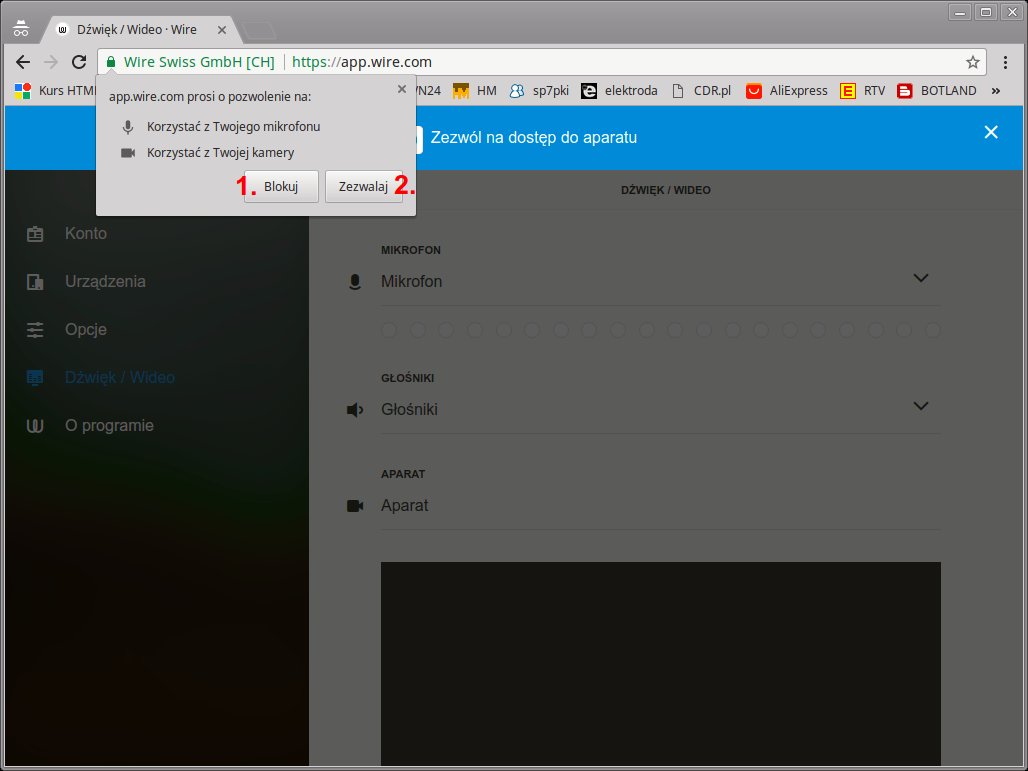This screenshot has width=1028, height=771.
Task: Click the address bar URL field
Action: [x=600, y=62]
